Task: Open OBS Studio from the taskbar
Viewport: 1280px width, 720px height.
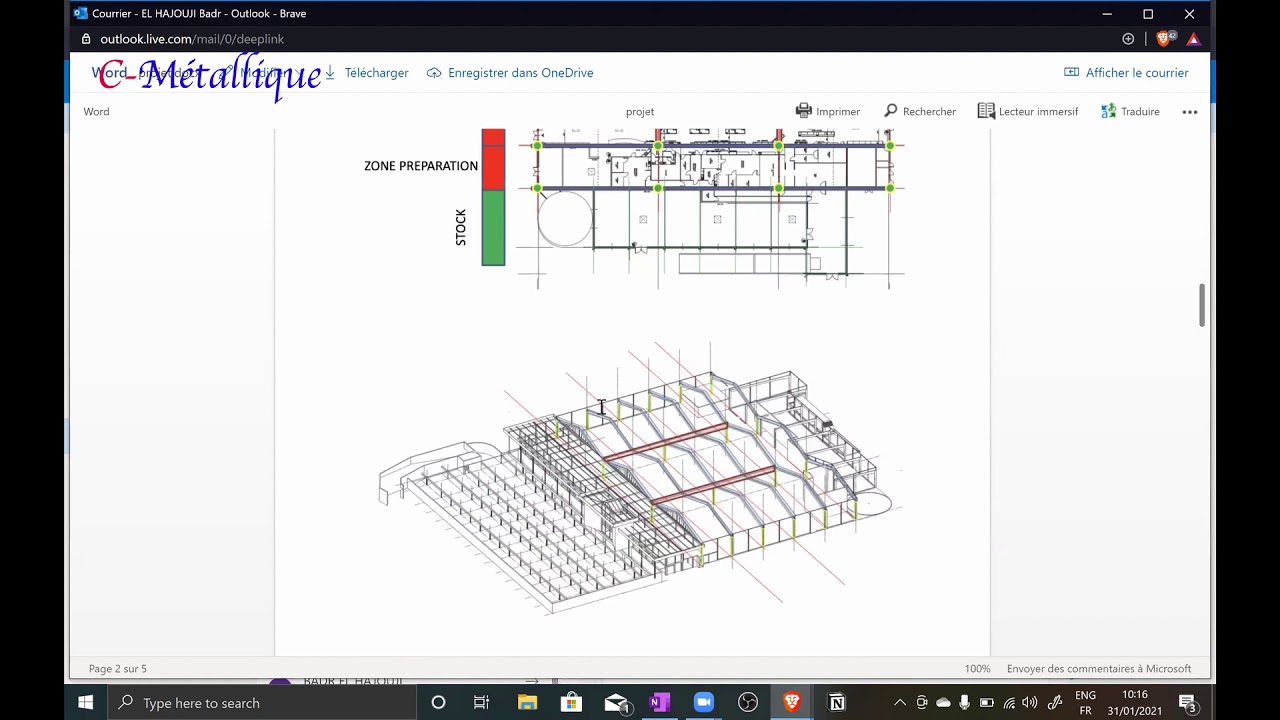Action: [x=748, y=703]
